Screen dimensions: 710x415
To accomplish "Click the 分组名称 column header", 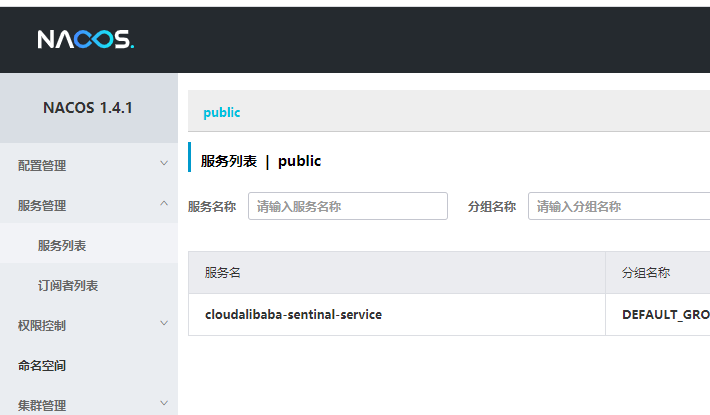I will [x=657, y=272].
